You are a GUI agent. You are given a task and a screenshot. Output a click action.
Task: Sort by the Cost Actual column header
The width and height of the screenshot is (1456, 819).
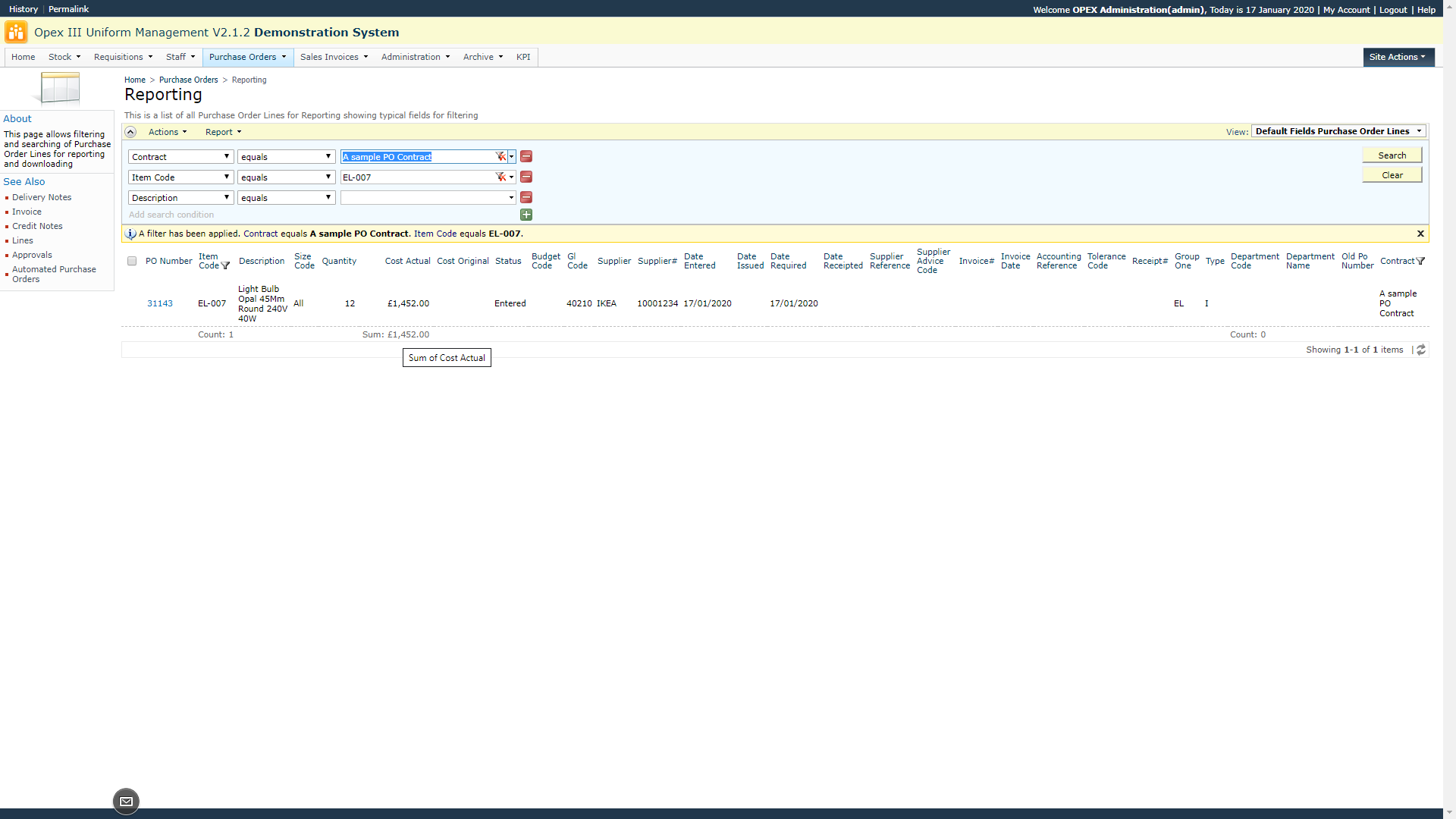(x=407, y=261)
